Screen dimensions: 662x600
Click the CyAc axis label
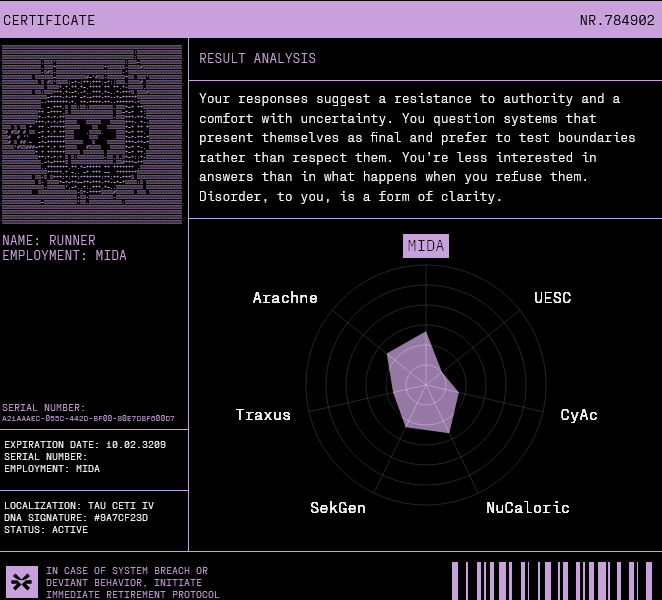point(579,415)
